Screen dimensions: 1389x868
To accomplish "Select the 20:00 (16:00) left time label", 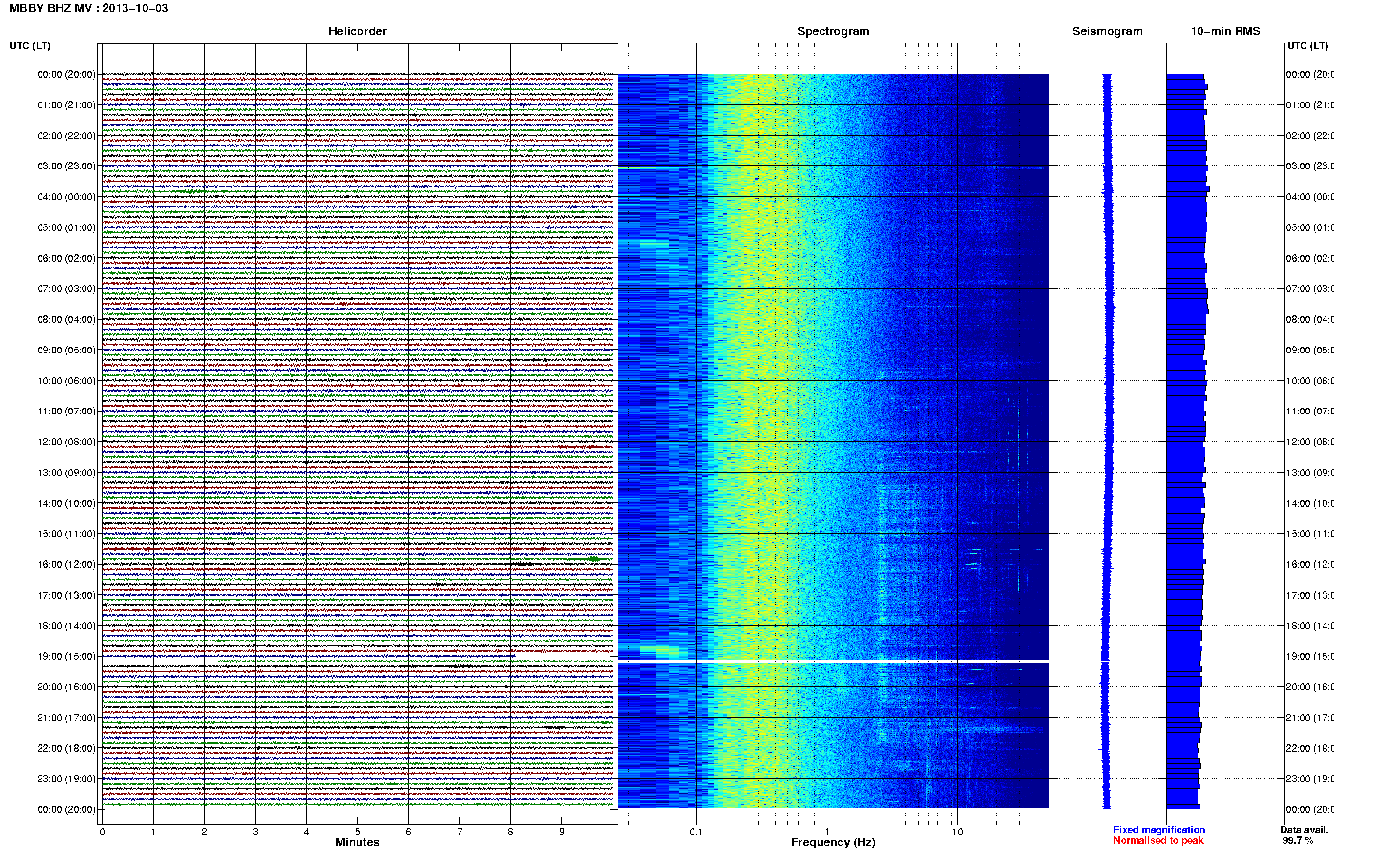I will pos(66,686).
